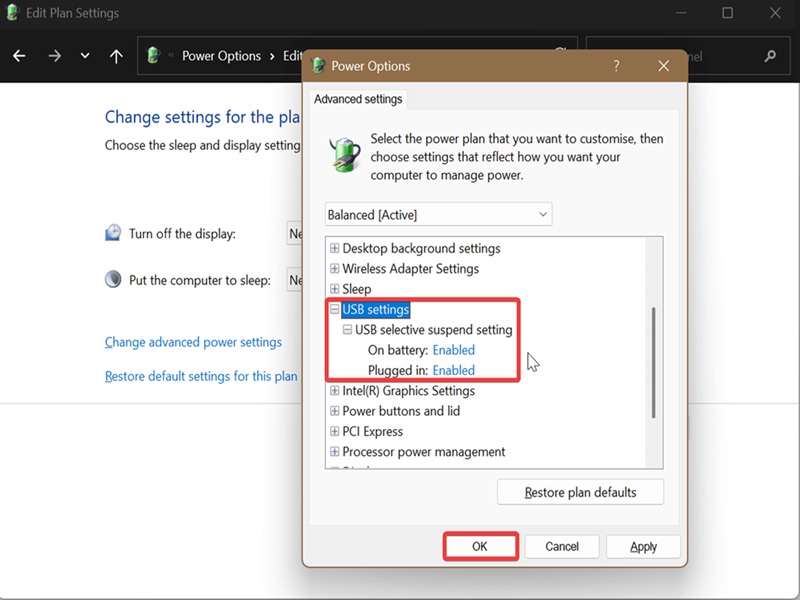The image size is (800, 600).
Task: Click the Power Options dialog title icon
Action: click(318, 66)
